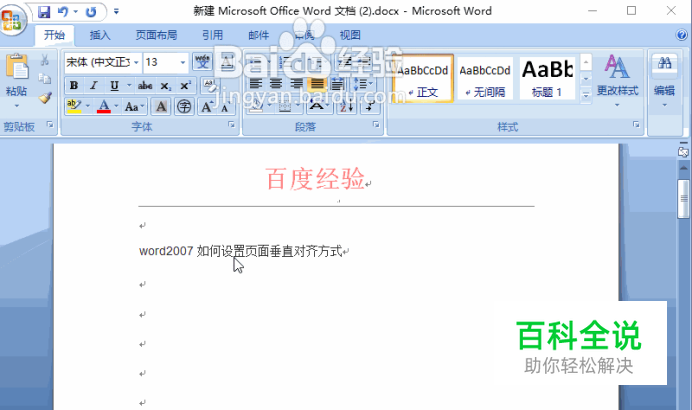
Task: Select justify alignment
Action: click(x=317, y=84)
